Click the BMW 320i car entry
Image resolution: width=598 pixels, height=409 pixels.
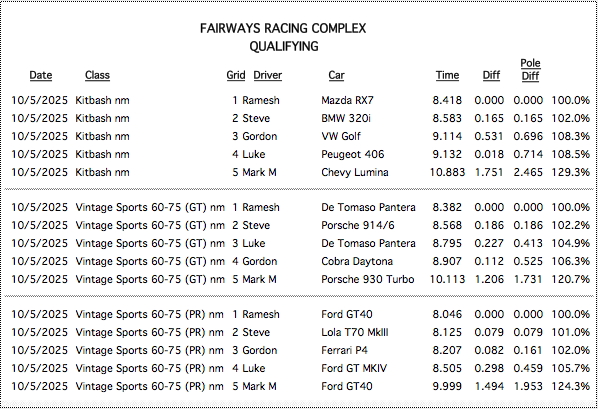click(x=346, y=118)
